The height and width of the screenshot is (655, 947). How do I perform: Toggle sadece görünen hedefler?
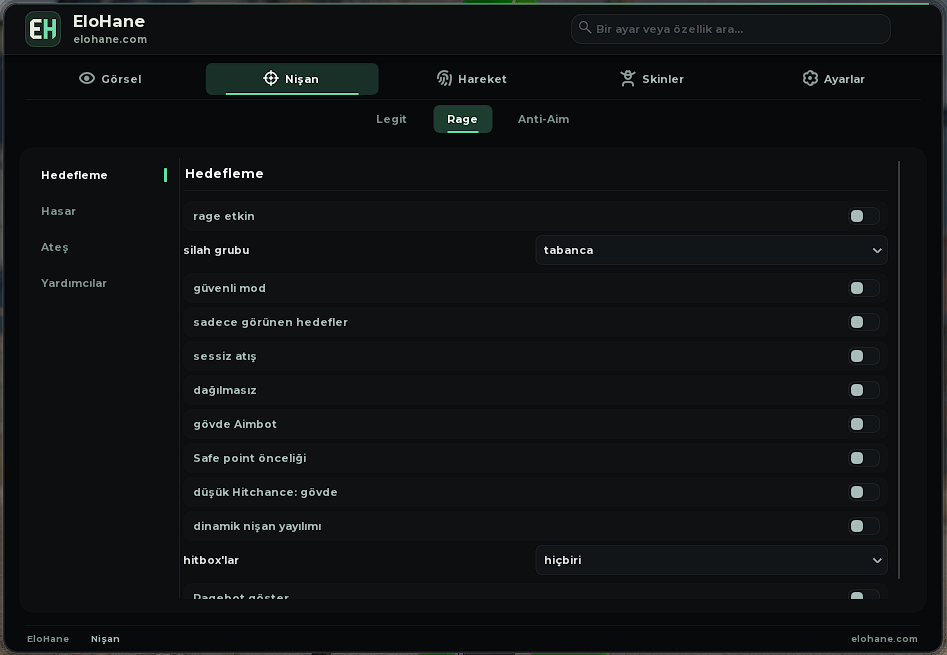click(x=864, y=322)
